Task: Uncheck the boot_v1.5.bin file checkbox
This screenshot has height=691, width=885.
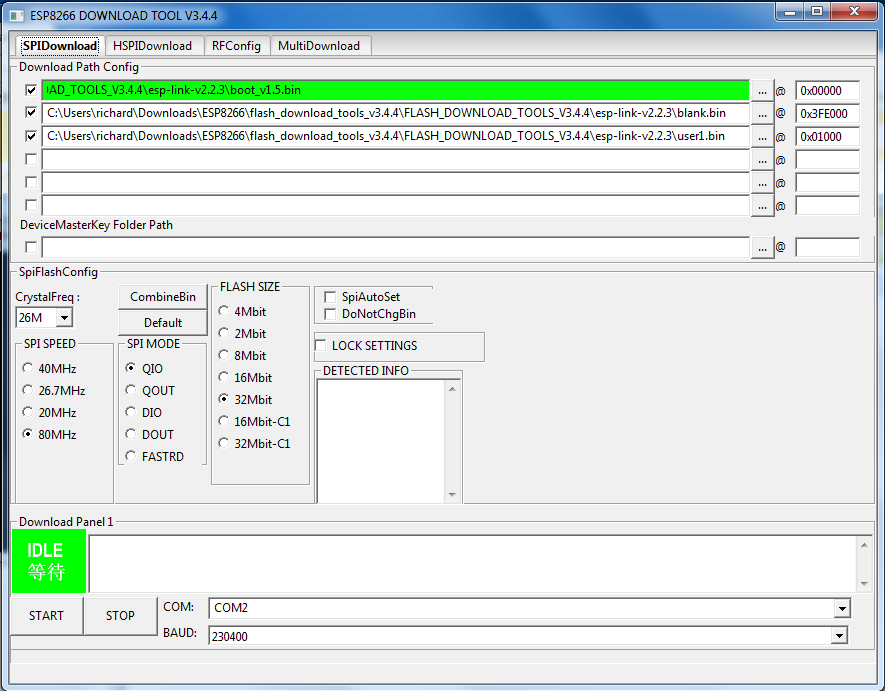Action: tap(31, 90)
